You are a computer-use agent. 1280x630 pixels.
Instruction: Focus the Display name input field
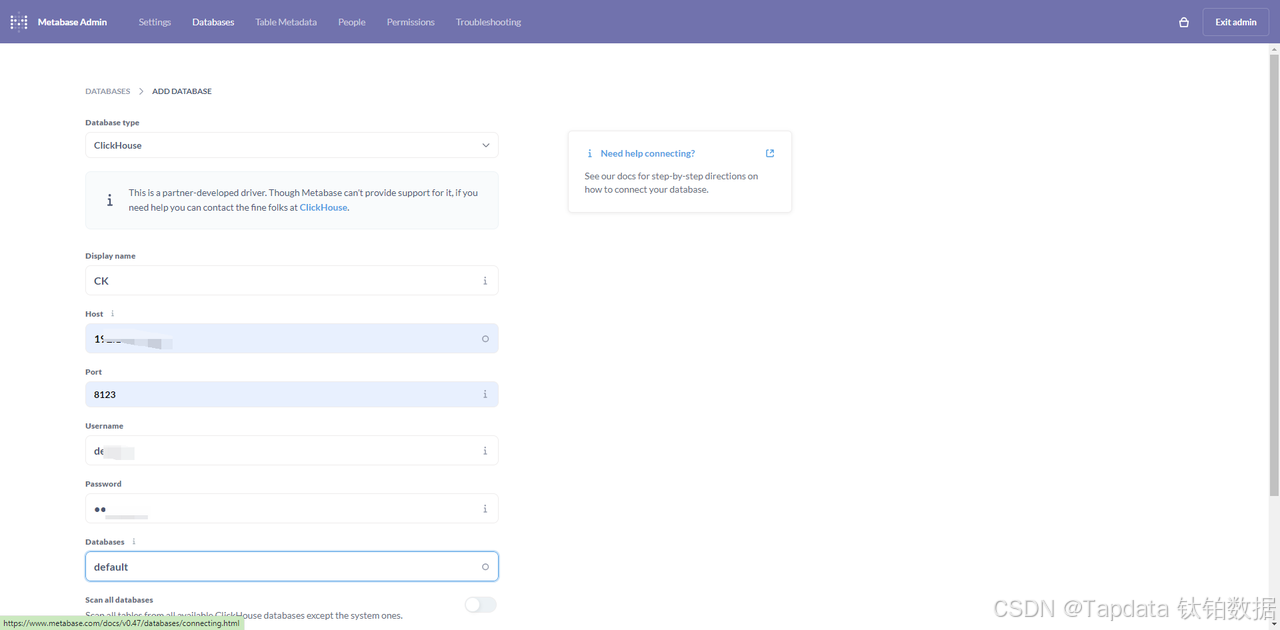[292, 281]
